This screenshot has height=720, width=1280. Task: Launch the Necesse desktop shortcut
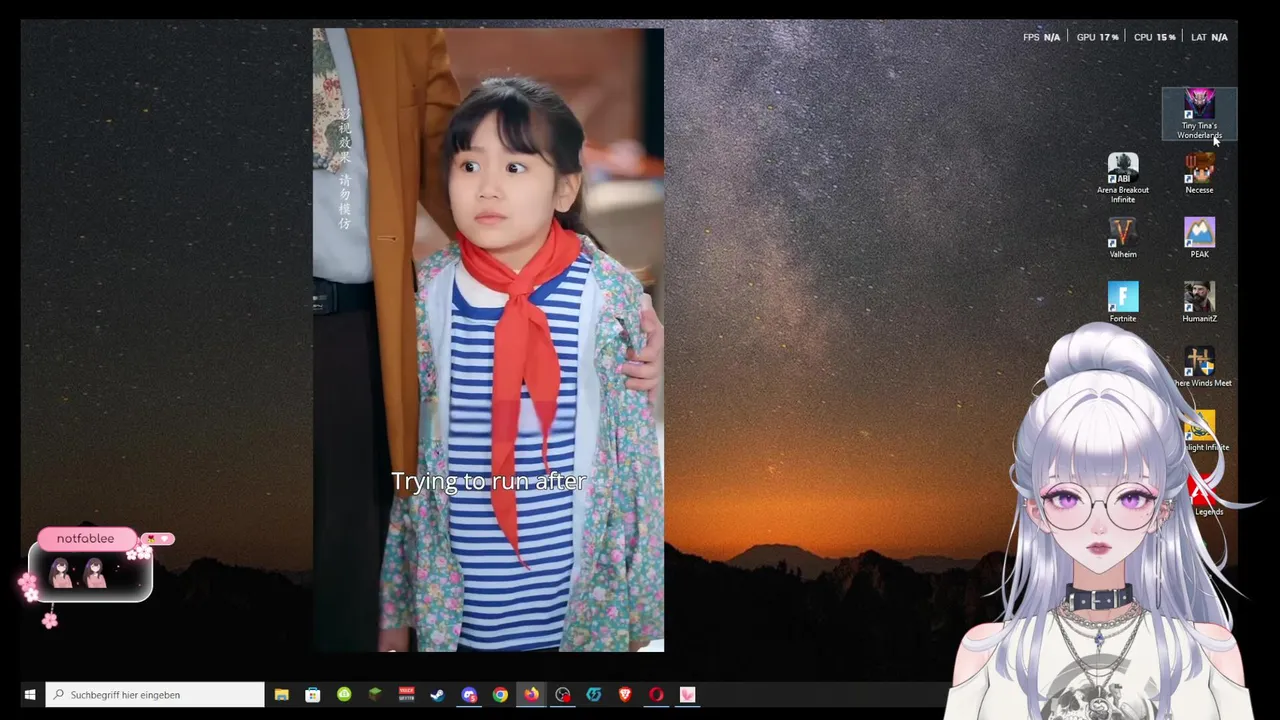(1199, 173)
